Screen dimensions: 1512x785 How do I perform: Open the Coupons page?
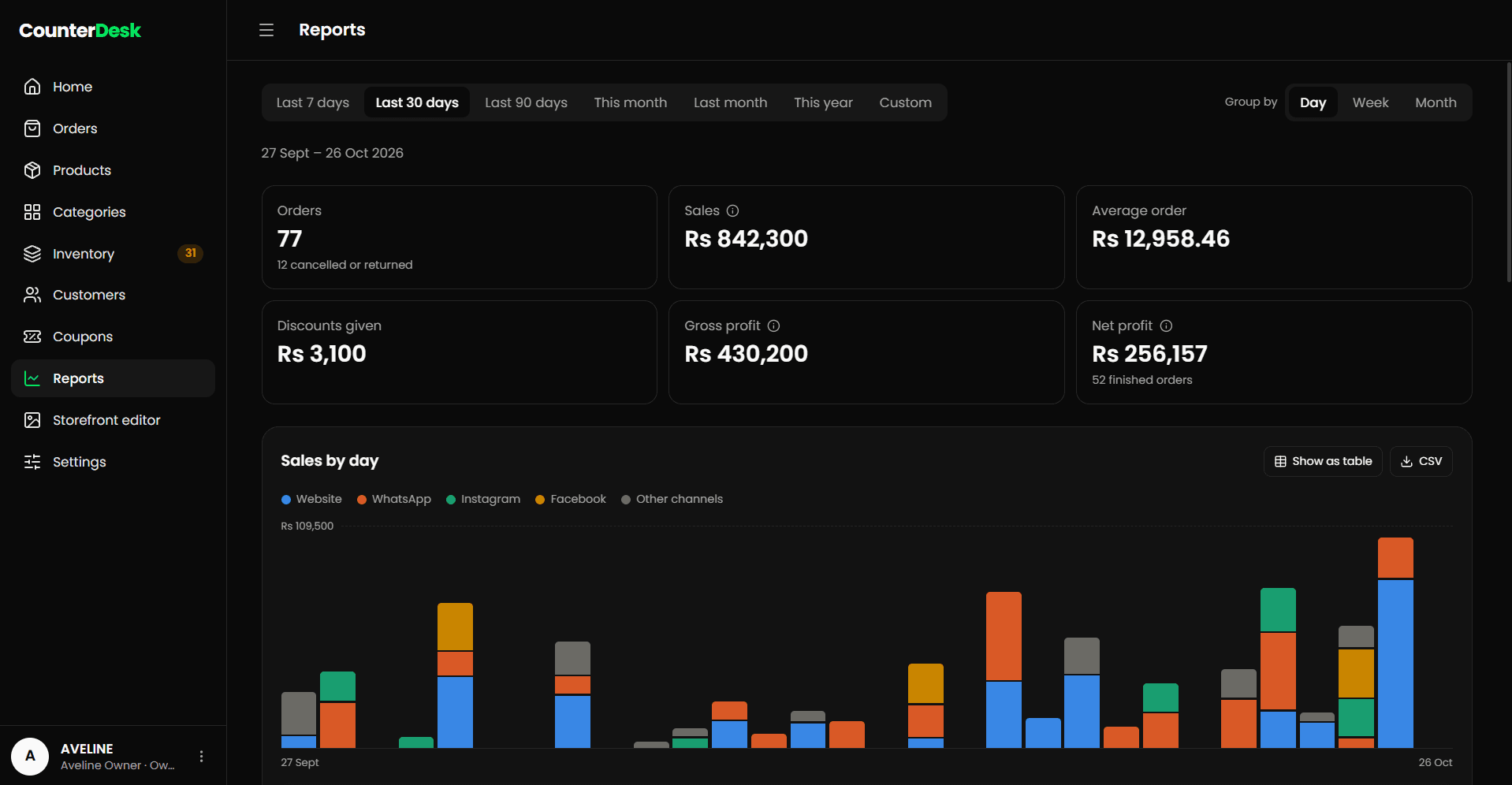113,337
